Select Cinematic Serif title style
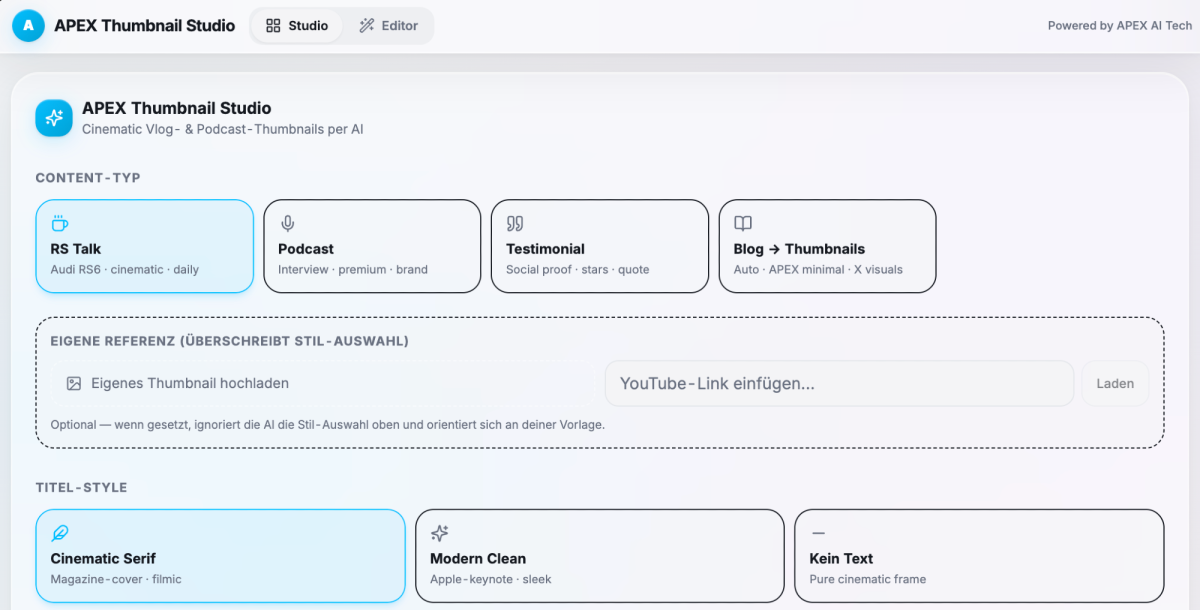 click(221, 556)
